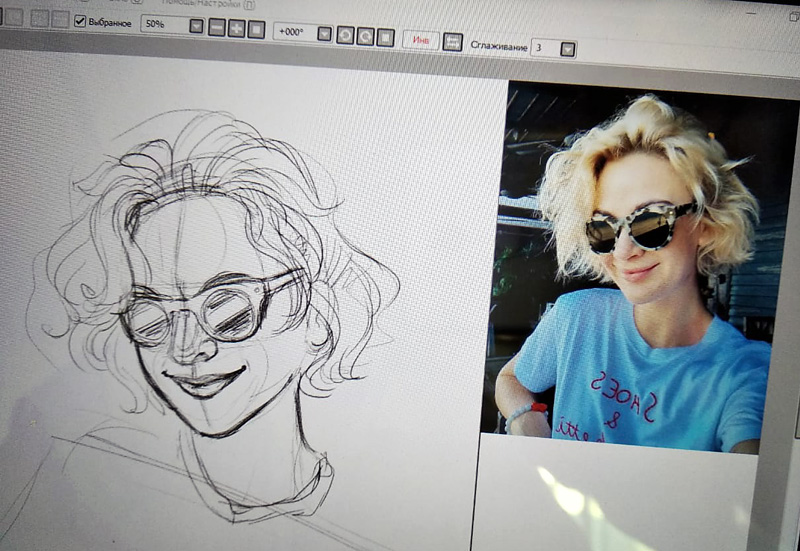This screenshot has width=800, height=551.
Task: Click the icon button right of Инв
Action: click(453, 42)
